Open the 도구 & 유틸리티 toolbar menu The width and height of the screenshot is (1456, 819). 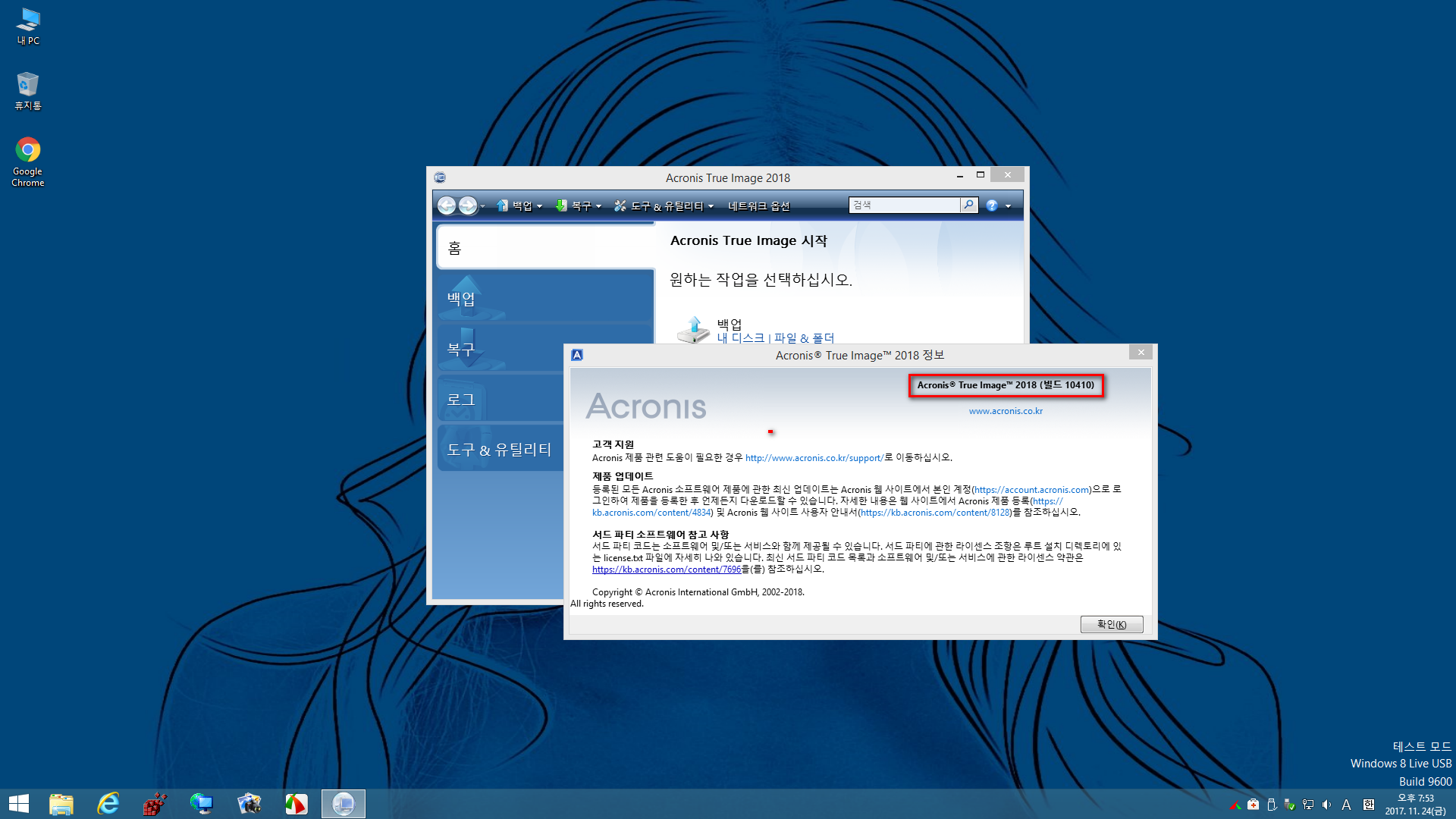(x=664, y=206)
